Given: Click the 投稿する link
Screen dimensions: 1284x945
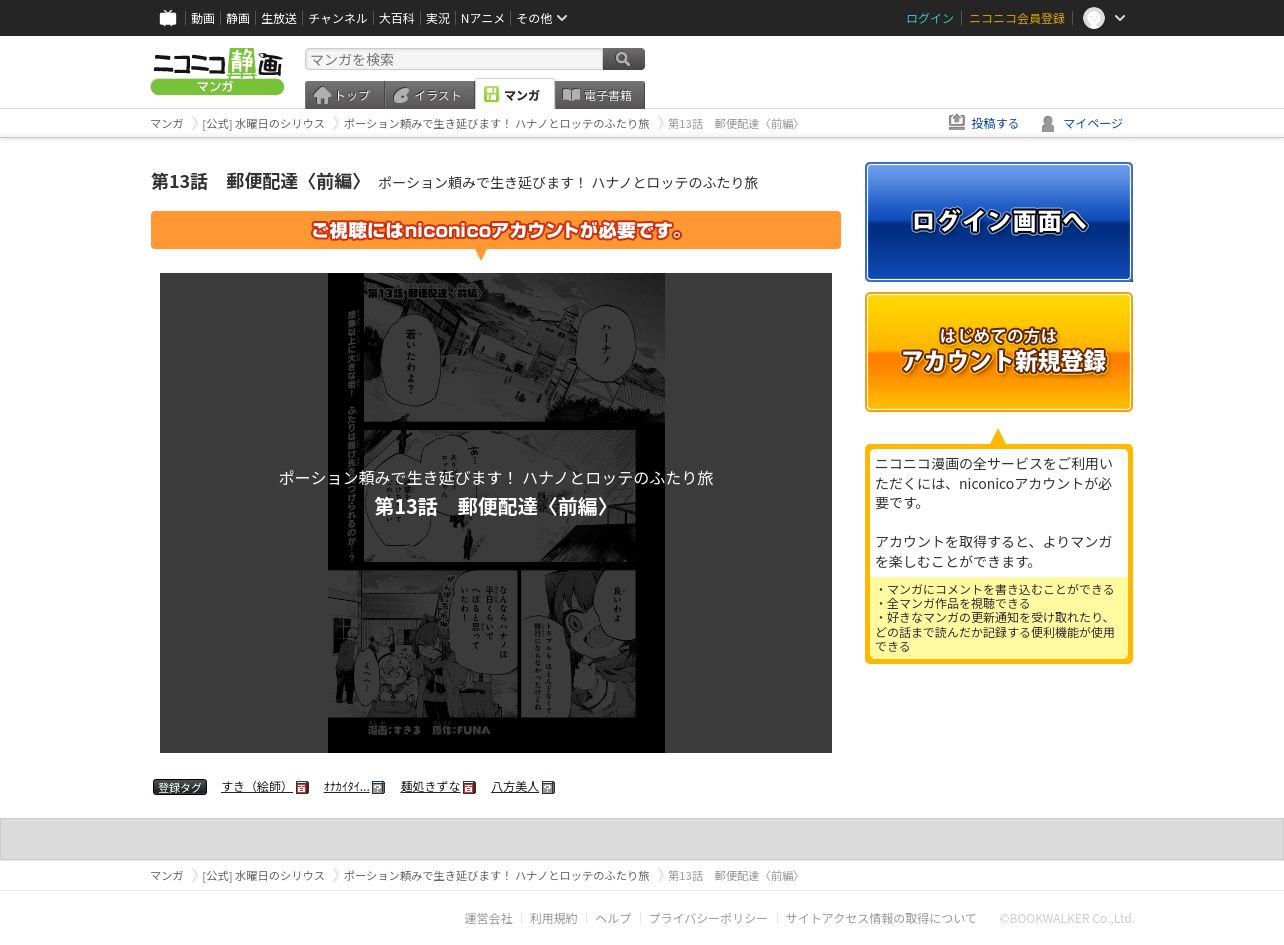Looking at the screenshot, I should point(995,123).
